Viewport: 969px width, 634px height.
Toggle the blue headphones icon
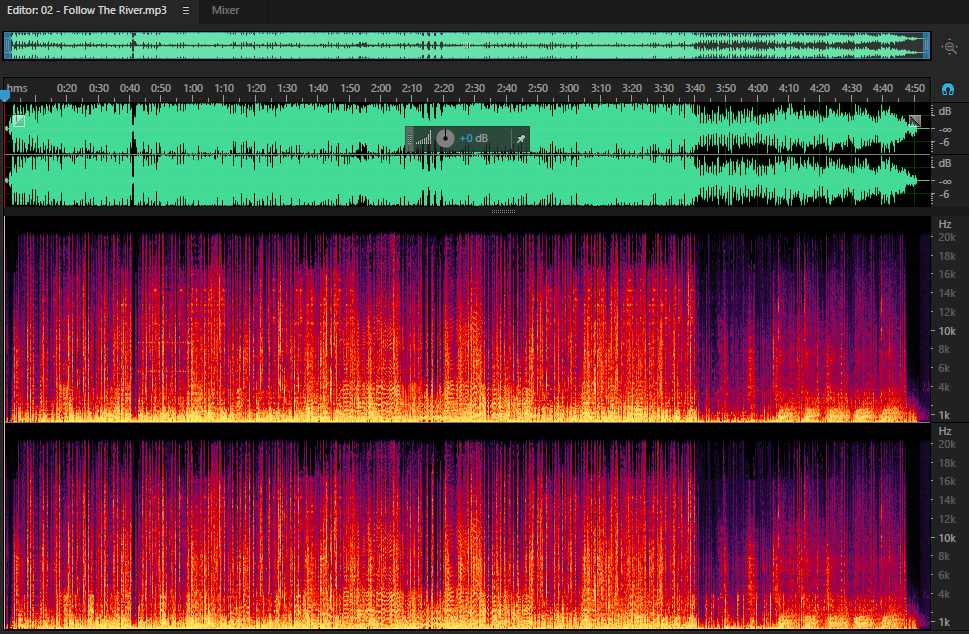(x=947, y=90)
